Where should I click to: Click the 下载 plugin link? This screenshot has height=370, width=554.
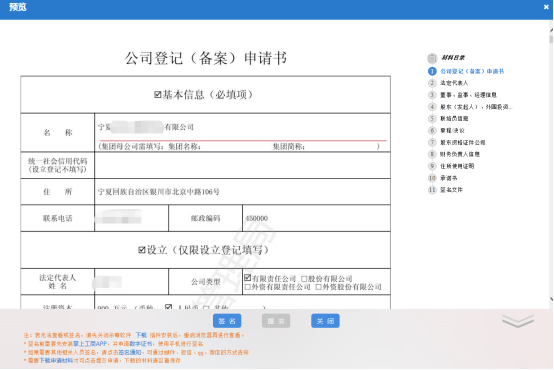(x=141, y=335)
